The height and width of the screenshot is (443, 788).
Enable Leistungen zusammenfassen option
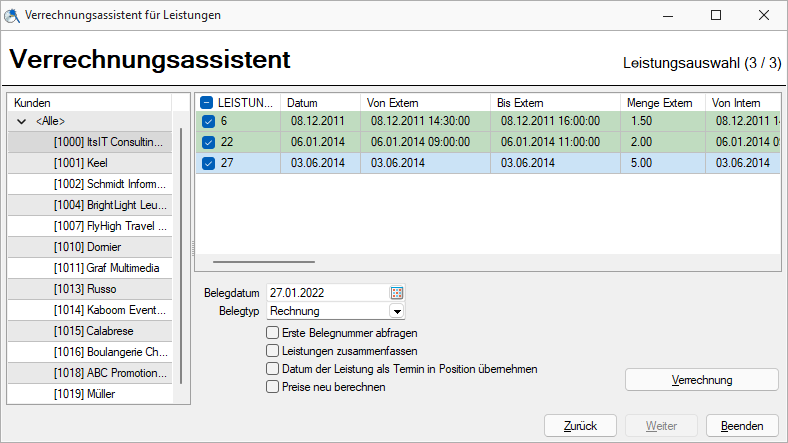(x=272, y=351)
